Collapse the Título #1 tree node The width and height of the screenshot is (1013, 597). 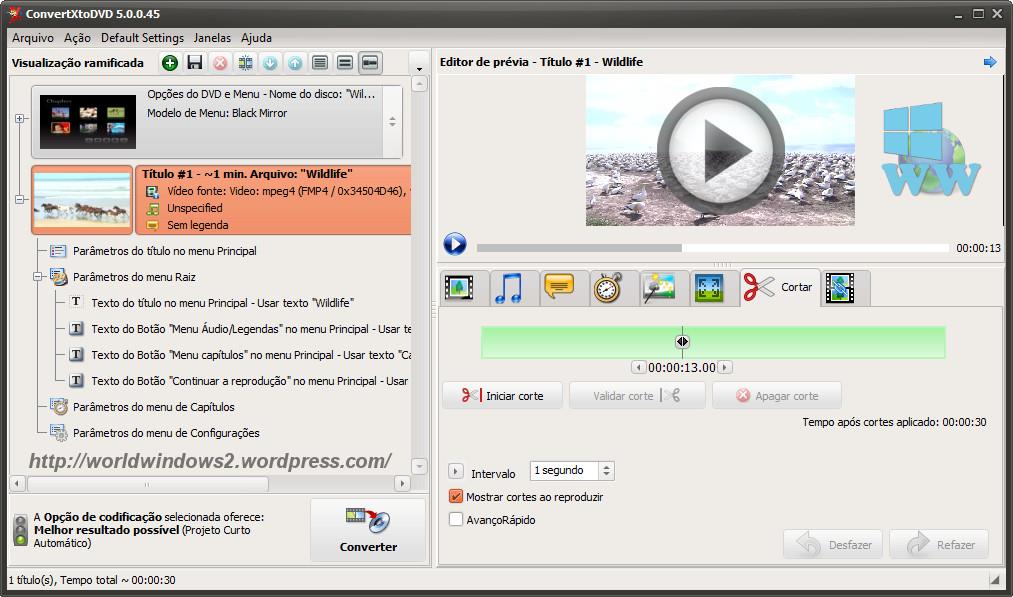click(20, 200)
